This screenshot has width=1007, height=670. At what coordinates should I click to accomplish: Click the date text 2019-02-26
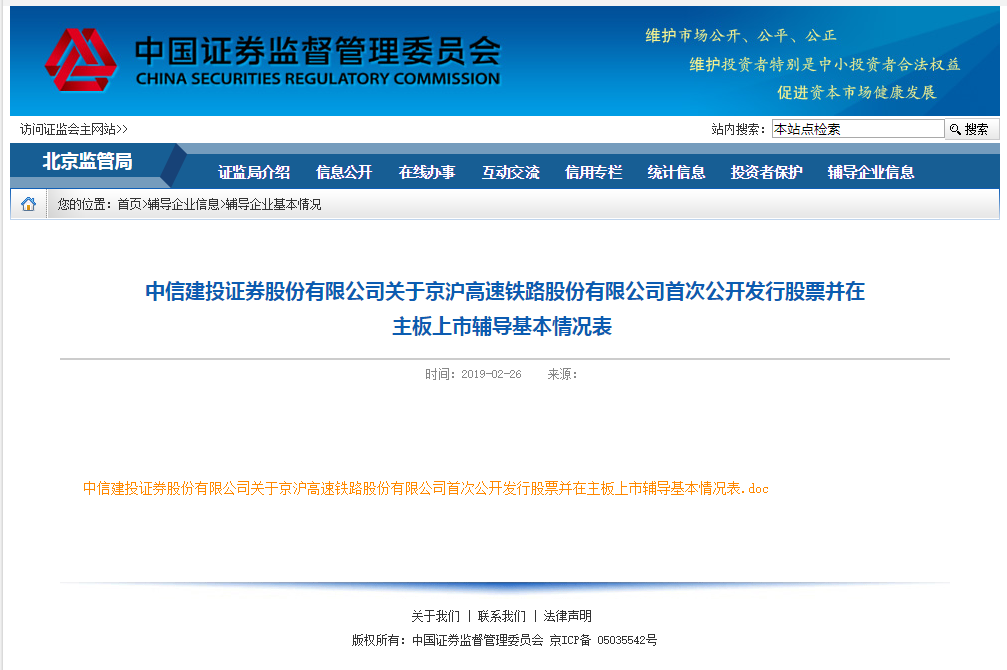[491, 374]
